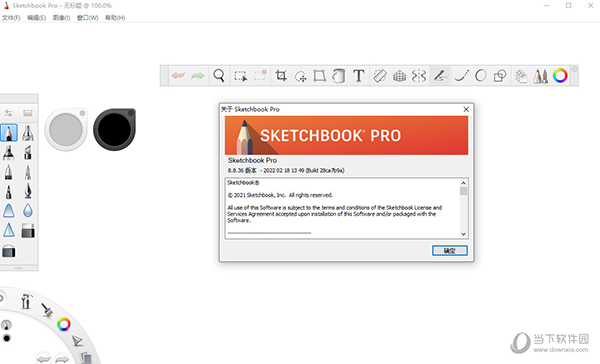Image resolution: width=600 pixels, height=364 pixels.
Task: Click the license text scrollbar up arrow
Action: click(x=463, y=183)
